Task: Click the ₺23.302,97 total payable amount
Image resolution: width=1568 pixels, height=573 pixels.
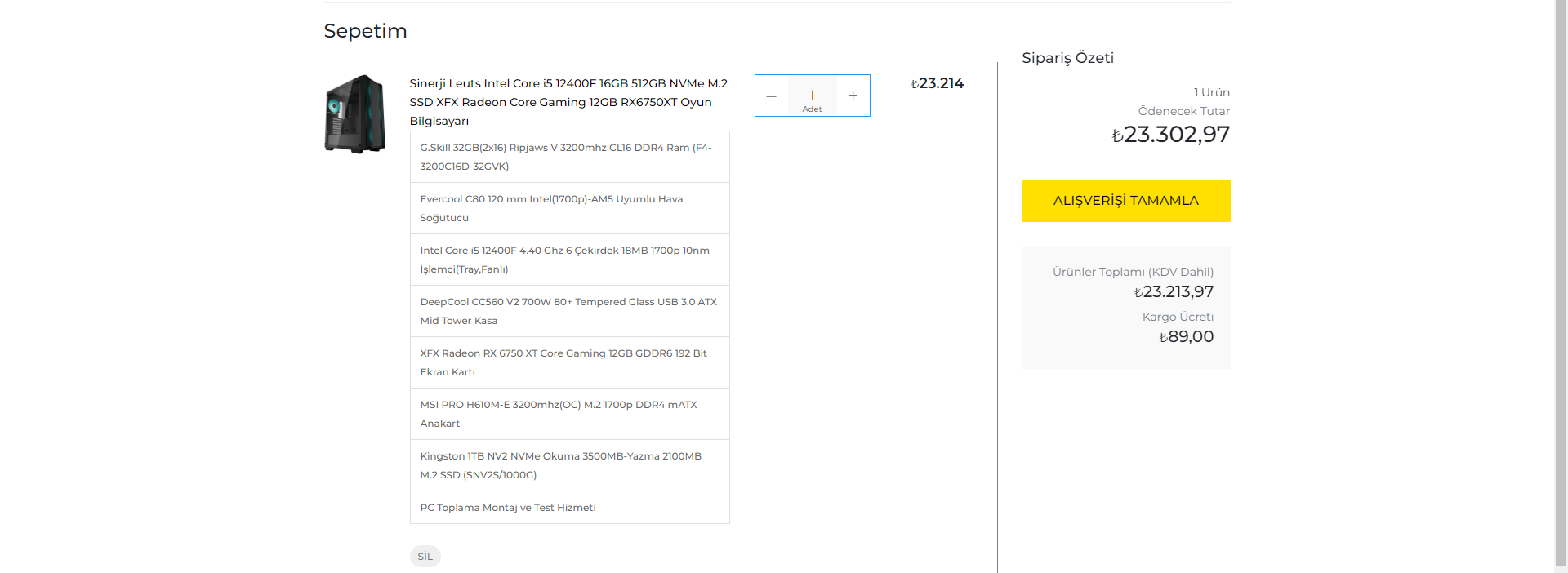Action: point(1170,135)
